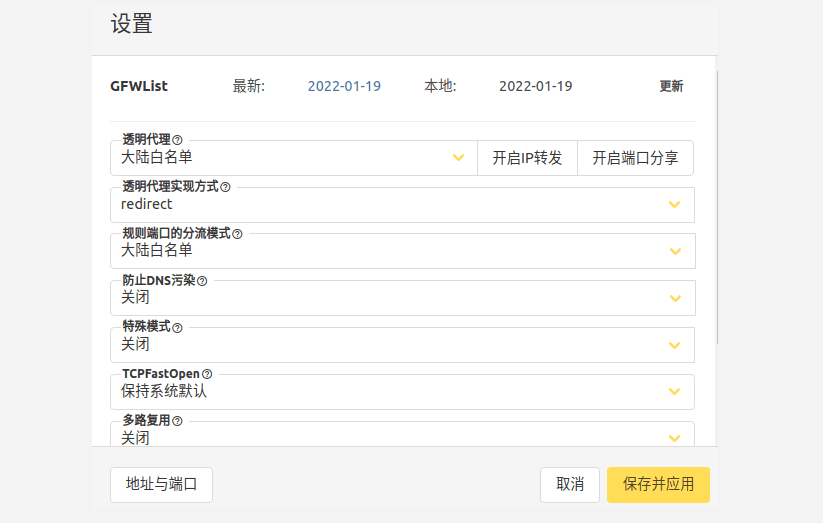
Task: Expand the 防止DNS污染 dropdown
Action: pyautogui.click(x=401, y=298)
